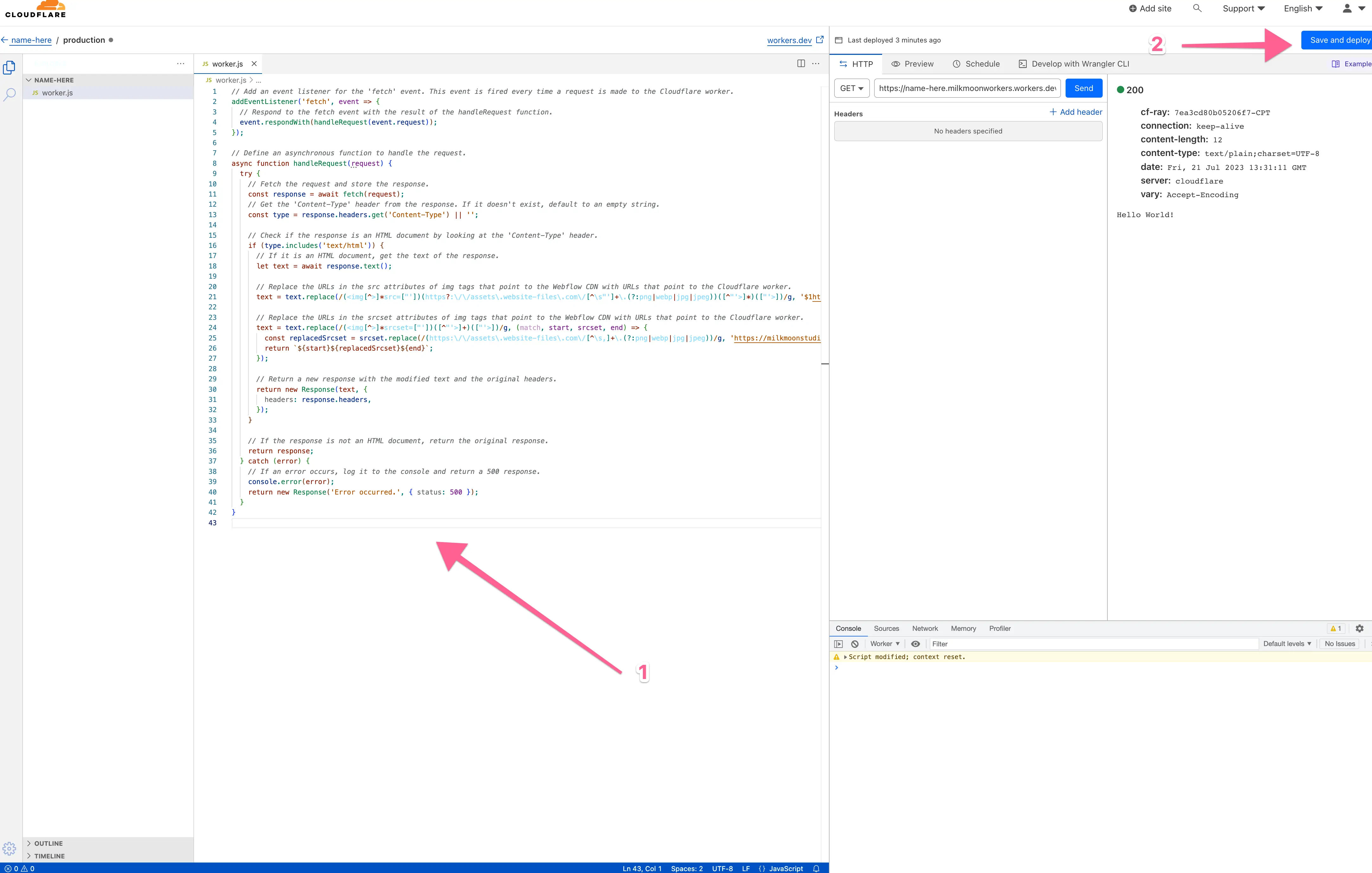Clear the console with the block icon
Screen dimensions: 1372x873
click(x=855, y=643)
